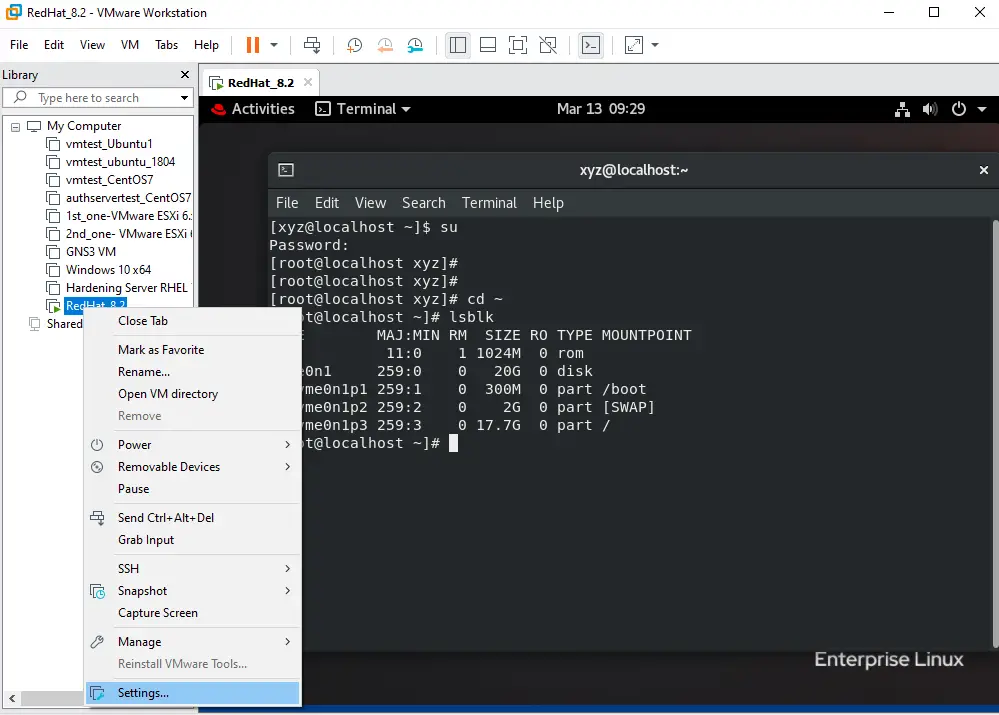Click the stretch guest display icon
The image size is (999, 715).
(634, 45)
